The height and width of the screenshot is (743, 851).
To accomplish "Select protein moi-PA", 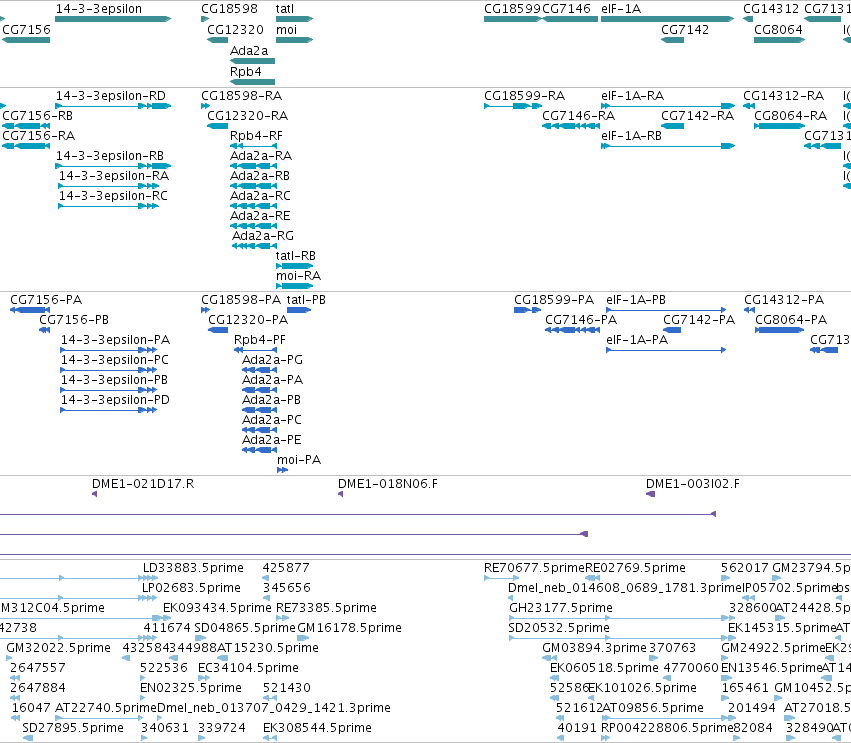I will point(282,470).
